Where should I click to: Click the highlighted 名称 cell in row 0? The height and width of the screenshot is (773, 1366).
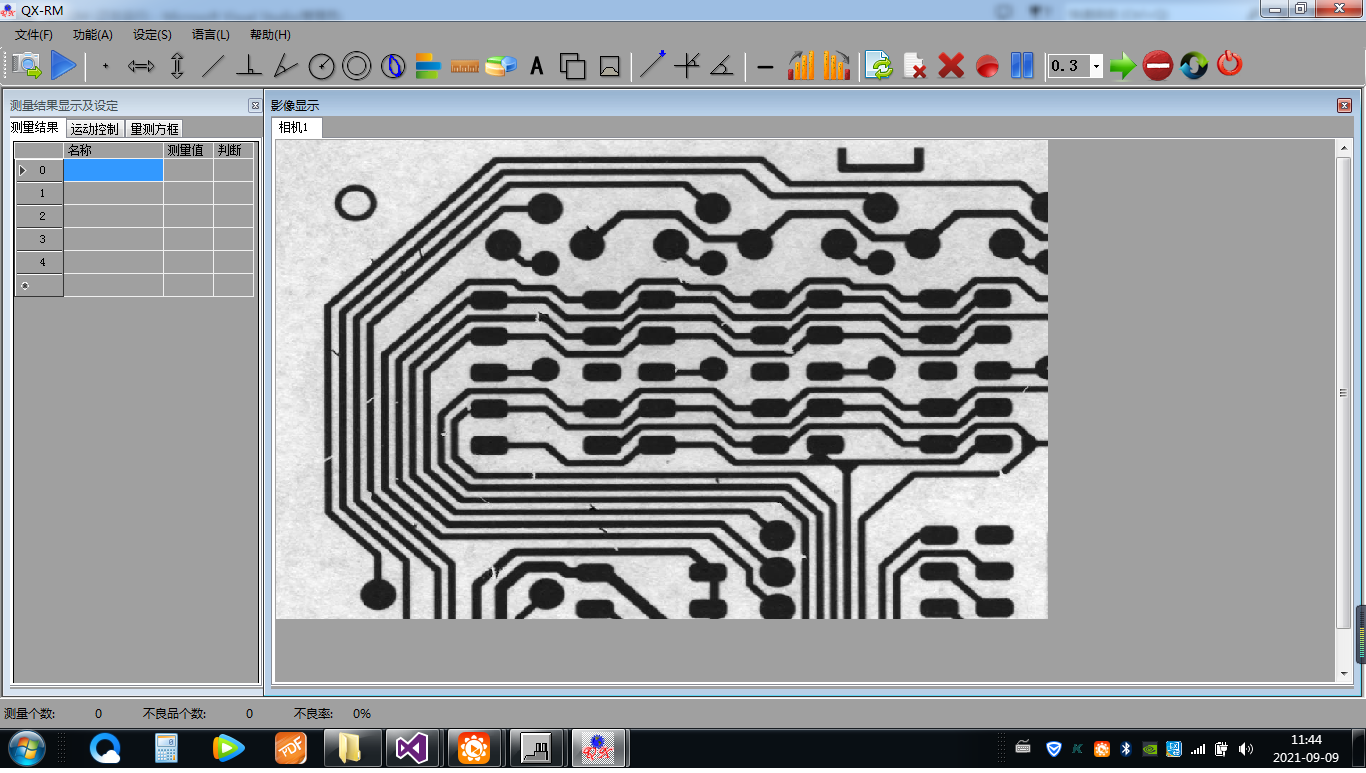point(113,170)
